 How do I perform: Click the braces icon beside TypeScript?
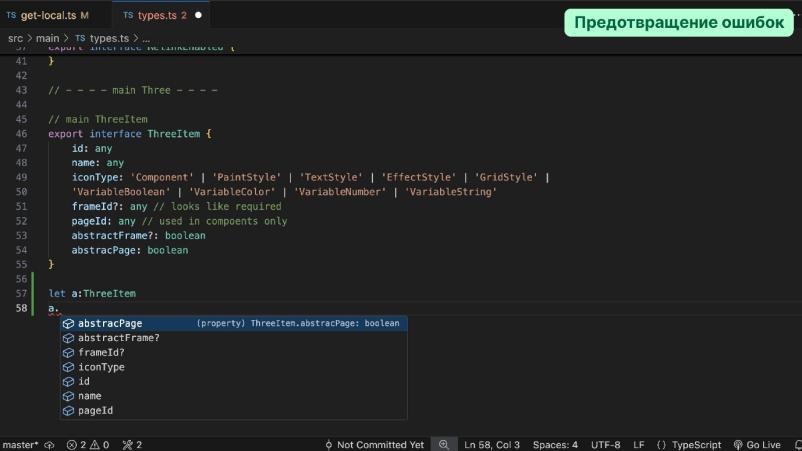[x=661, y=445]
